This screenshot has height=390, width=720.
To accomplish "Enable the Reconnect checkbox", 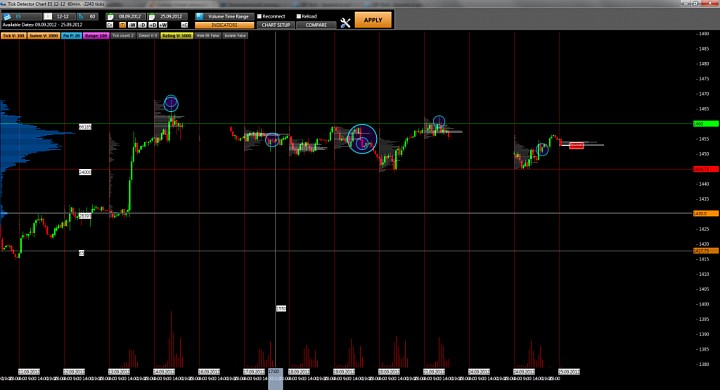I will tap(259, 17).
